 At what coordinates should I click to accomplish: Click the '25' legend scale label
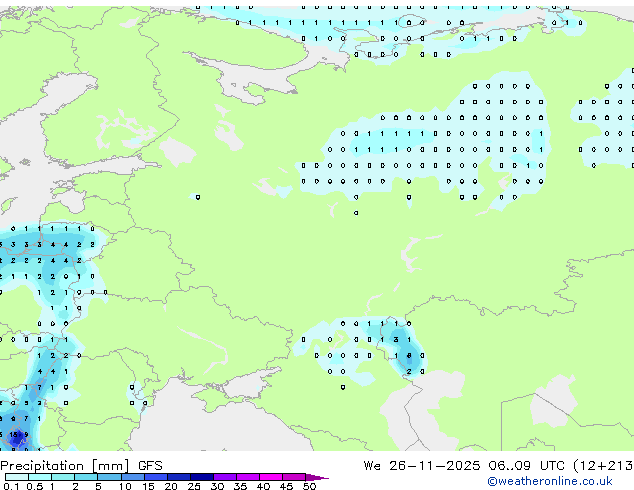click(x=194, y=486)
